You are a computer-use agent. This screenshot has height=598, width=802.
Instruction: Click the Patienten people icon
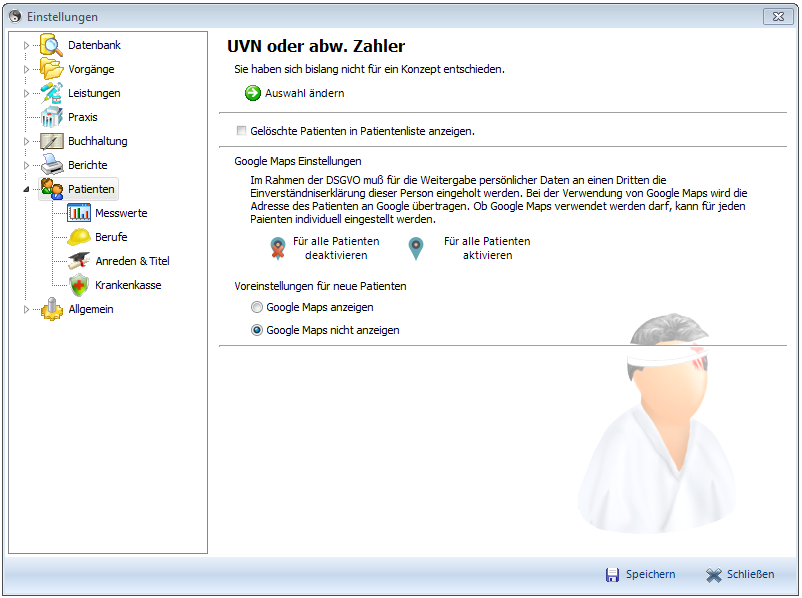point(52,189)
